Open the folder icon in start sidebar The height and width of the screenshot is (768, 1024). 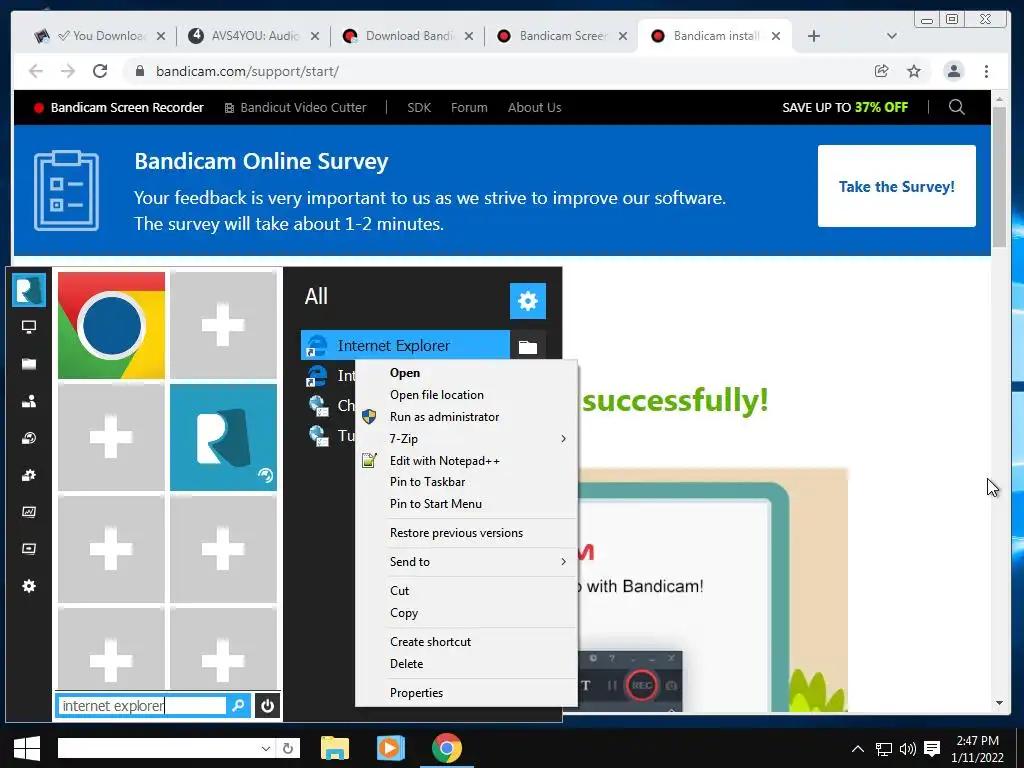[x=29, y=364]
